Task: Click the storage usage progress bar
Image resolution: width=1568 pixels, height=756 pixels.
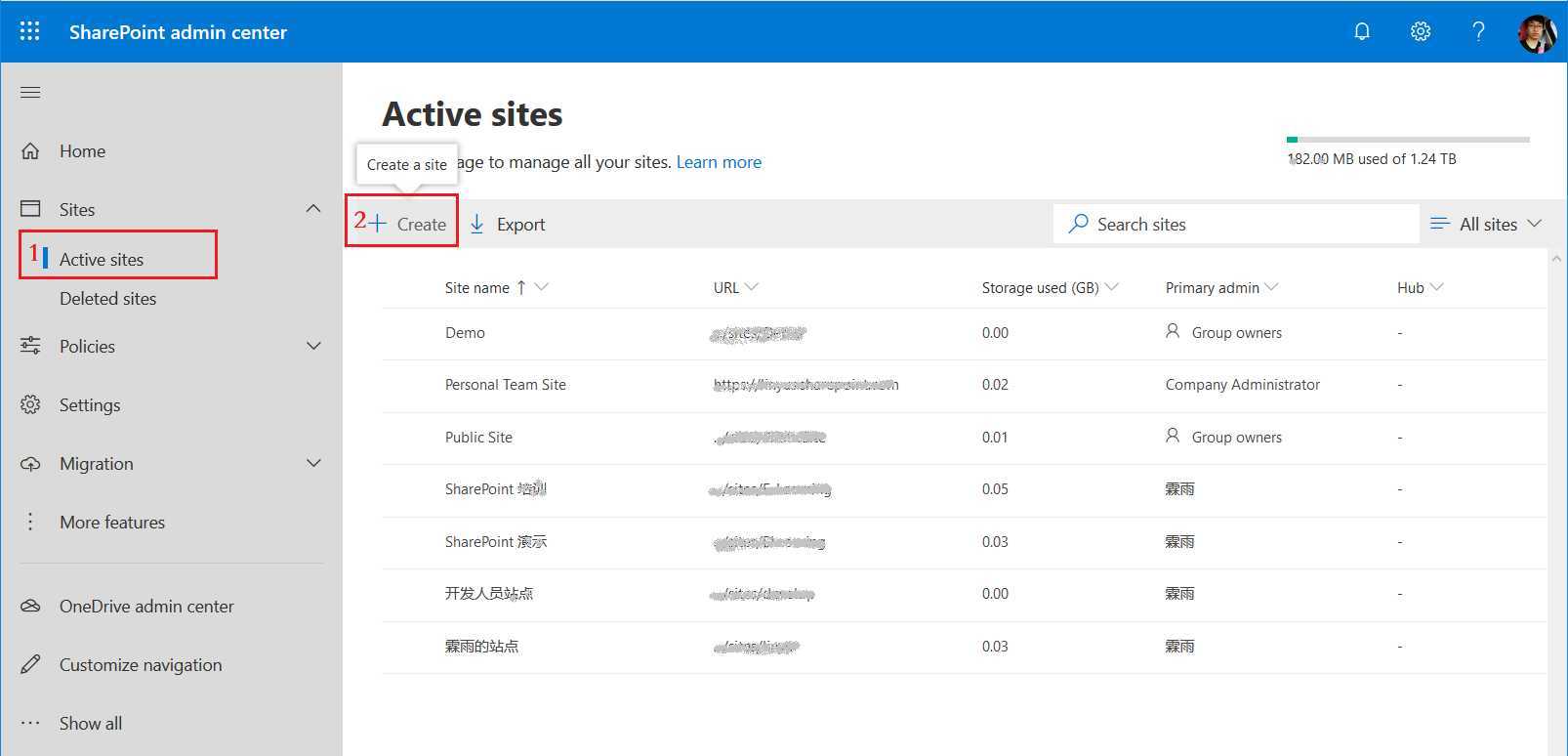Action: click(x=1408, y=140)
